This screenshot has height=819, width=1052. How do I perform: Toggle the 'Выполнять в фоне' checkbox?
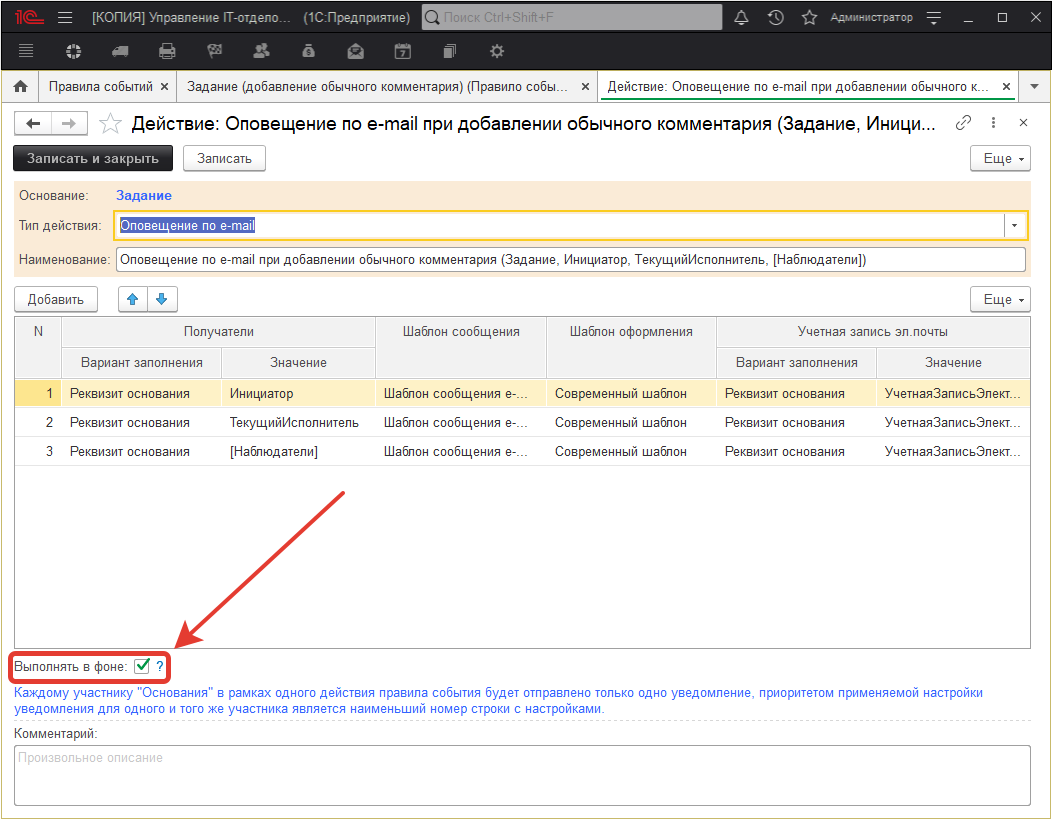143,665
